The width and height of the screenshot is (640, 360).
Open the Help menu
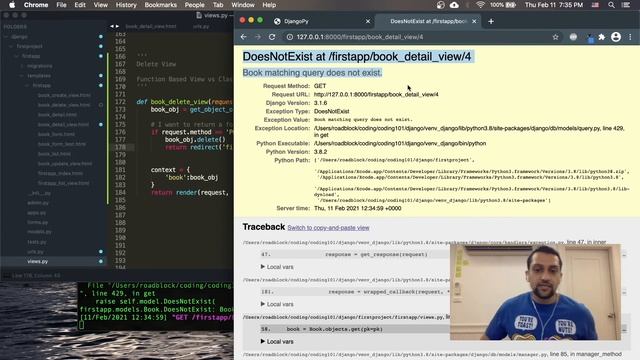[x=269, y=5]
